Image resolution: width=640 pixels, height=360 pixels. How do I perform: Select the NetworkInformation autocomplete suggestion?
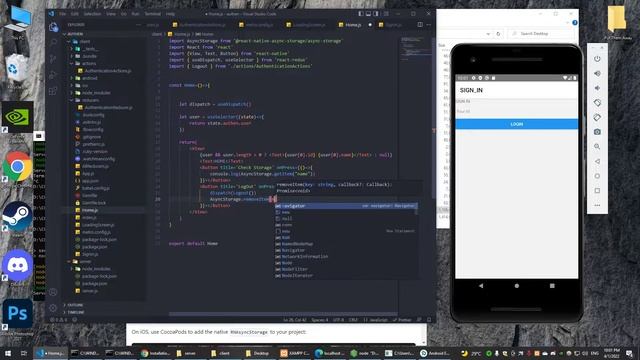coord(345,257)
